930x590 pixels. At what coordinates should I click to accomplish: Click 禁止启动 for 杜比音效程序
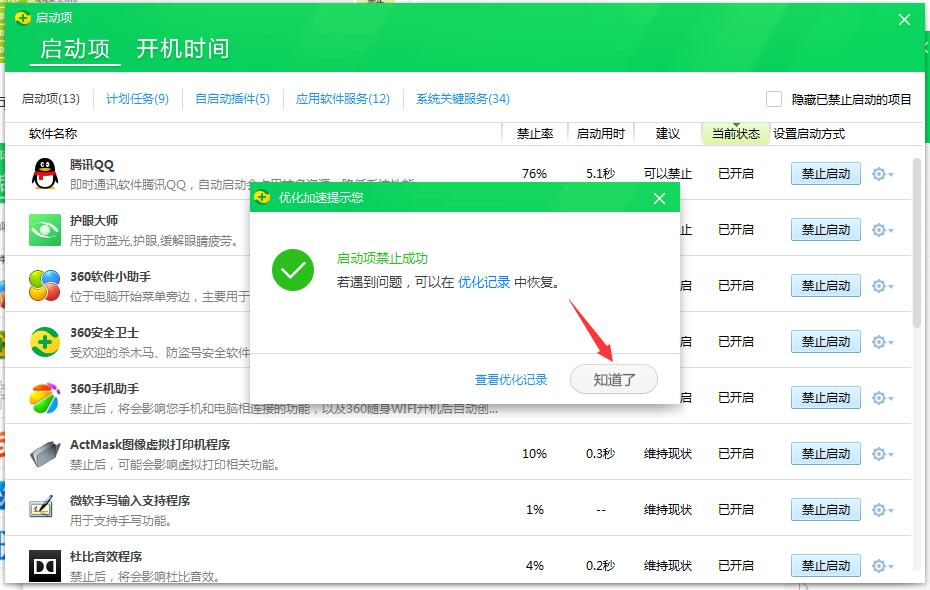(826, 566)
